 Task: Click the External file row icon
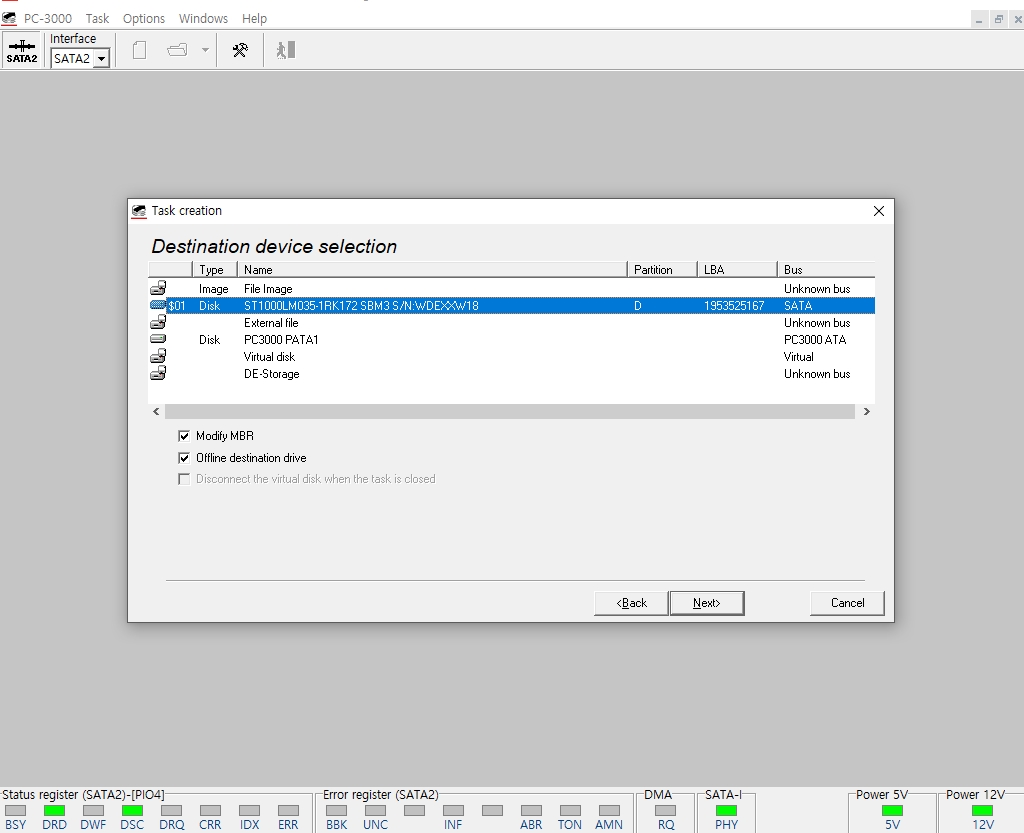tap(158, 322)
